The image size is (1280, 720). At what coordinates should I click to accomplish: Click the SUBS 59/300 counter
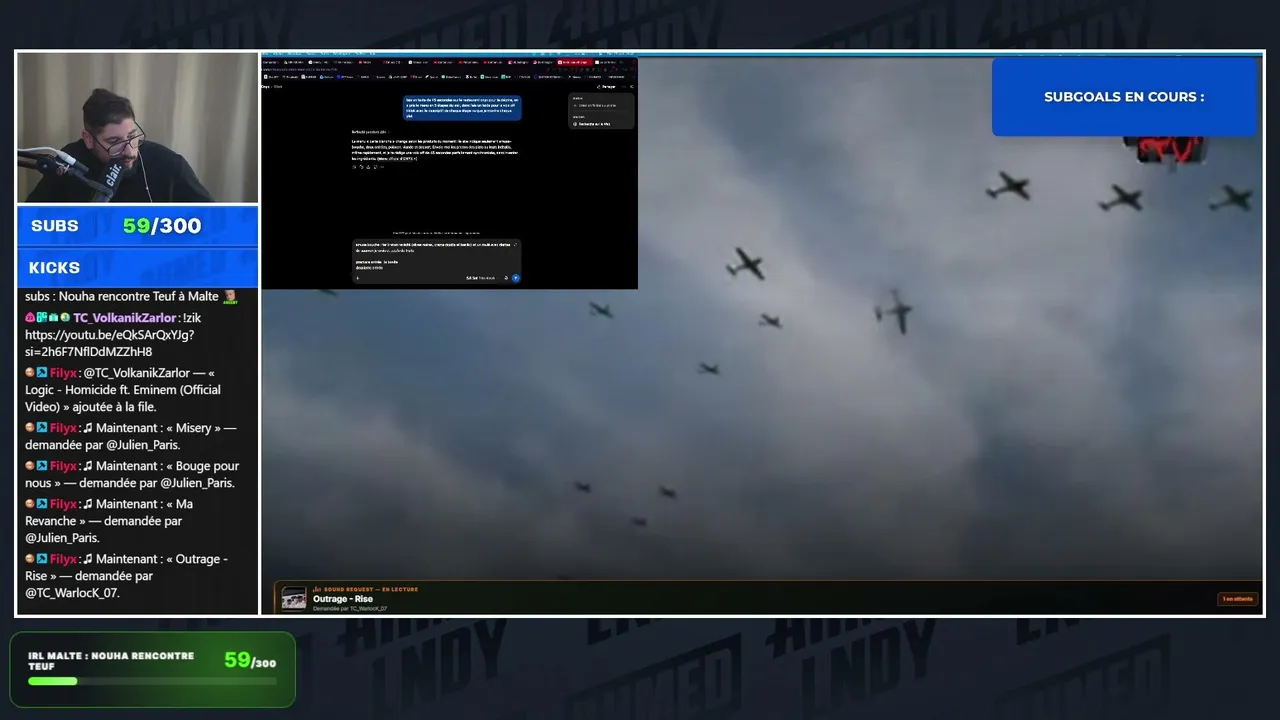pyautogui.click(x=138, y=226)
